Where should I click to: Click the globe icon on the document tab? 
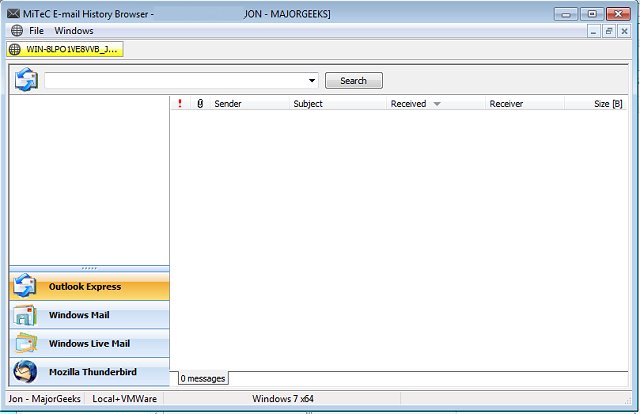pos(15,49)
